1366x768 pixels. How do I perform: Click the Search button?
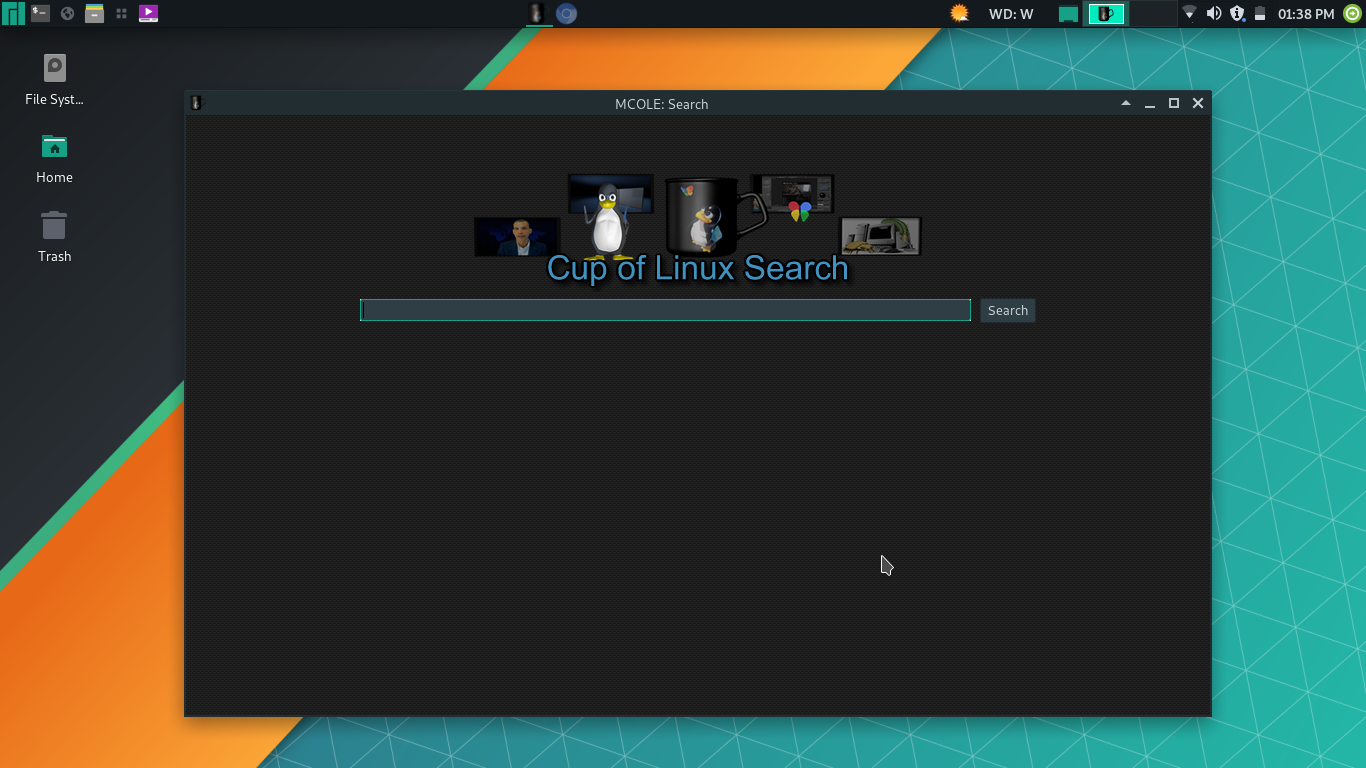(x=1008, y=310)
